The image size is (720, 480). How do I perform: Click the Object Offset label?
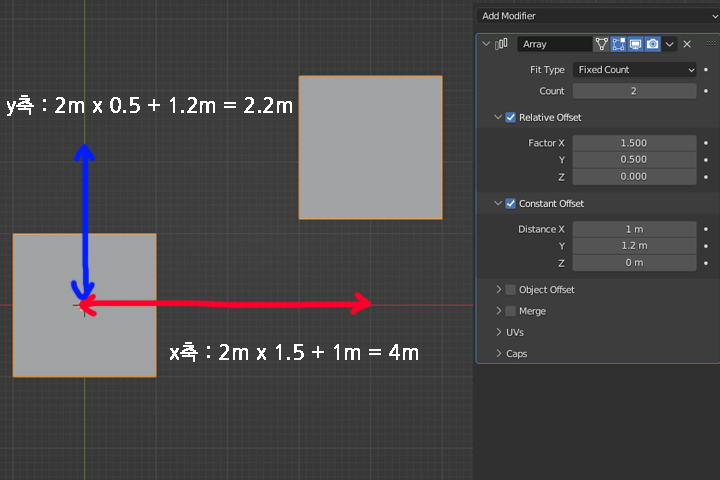[547, 290]
